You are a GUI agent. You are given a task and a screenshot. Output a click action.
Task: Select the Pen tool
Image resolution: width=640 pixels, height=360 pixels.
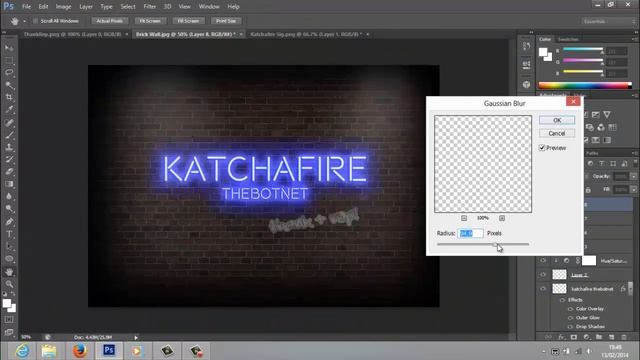(x=9, y=222)
